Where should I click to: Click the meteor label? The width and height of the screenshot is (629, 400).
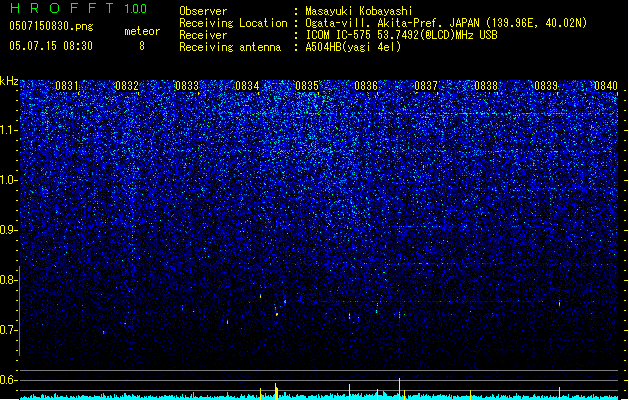pyautogui.click(x=142, y=31)
